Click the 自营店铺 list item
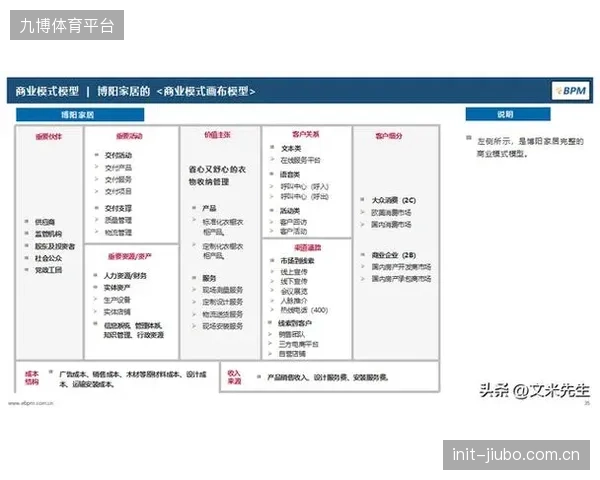 [292, 354]
